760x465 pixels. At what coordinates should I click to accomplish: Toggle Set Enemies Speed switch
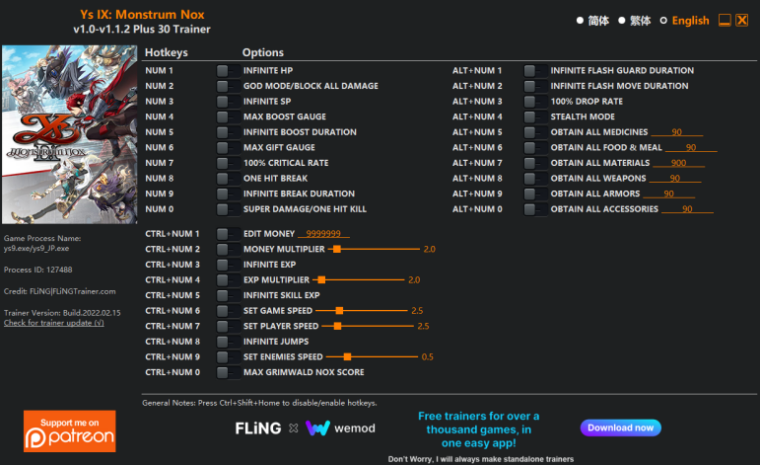[x=228, y=357]
